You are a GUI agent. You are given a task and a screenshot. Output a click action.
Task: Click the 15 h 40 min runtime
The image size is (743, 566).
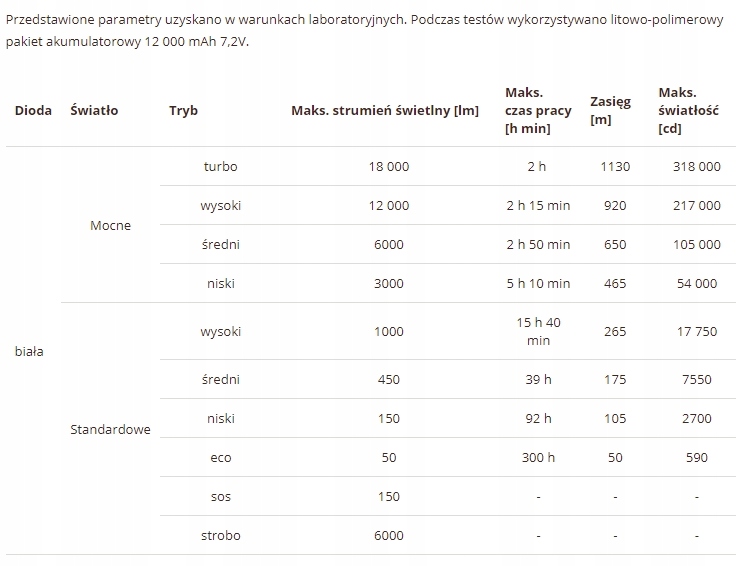coord(538,331)
